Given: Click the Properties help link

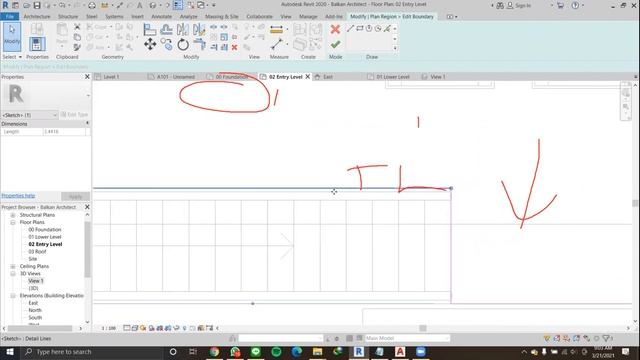Looking at the screenshot, I should click(18, 196).
